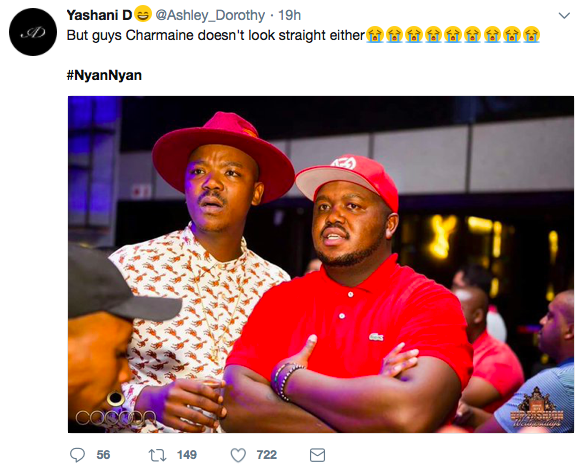
Task: View Yashani D's profile avatar
Action: [33, 32]
